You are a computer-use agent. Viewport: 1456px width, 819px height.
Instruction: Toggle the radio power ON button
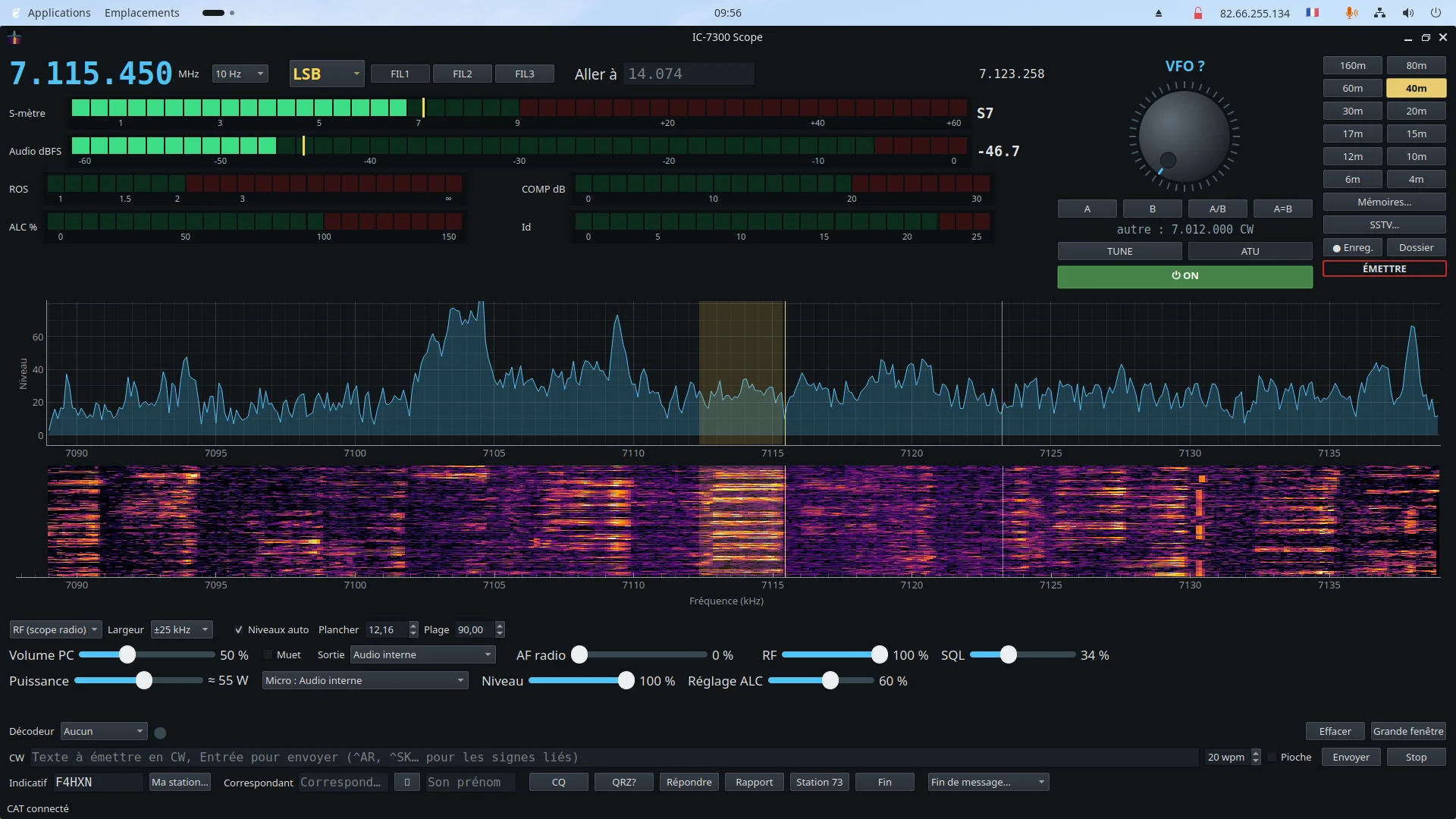pos(1185,276)
